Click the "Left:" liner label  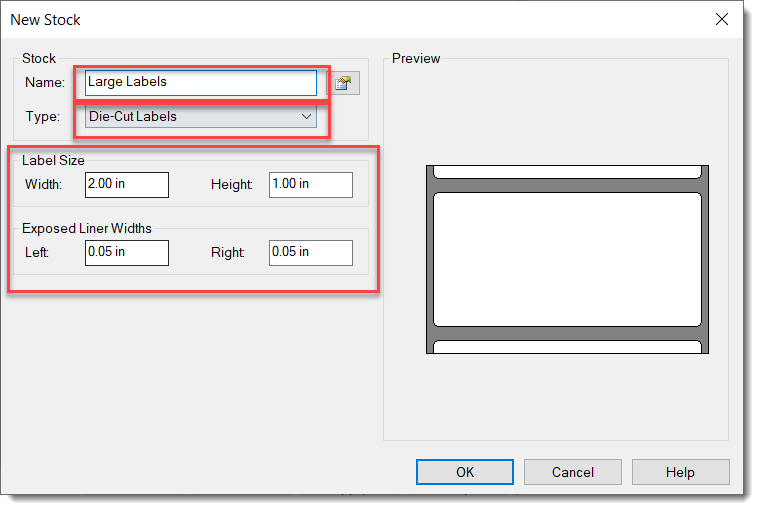37,253
